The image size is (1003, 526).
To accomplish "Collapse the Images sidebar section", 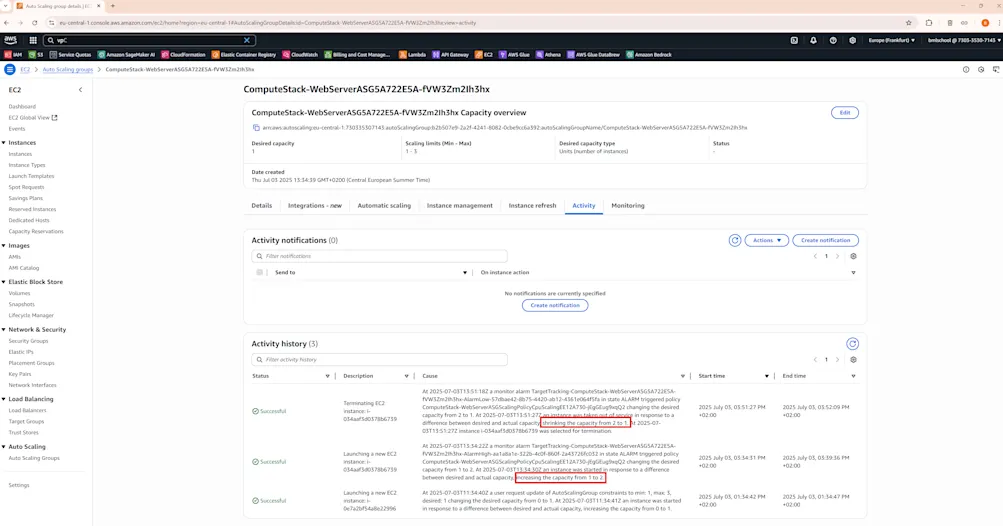I will pos(4,246).
